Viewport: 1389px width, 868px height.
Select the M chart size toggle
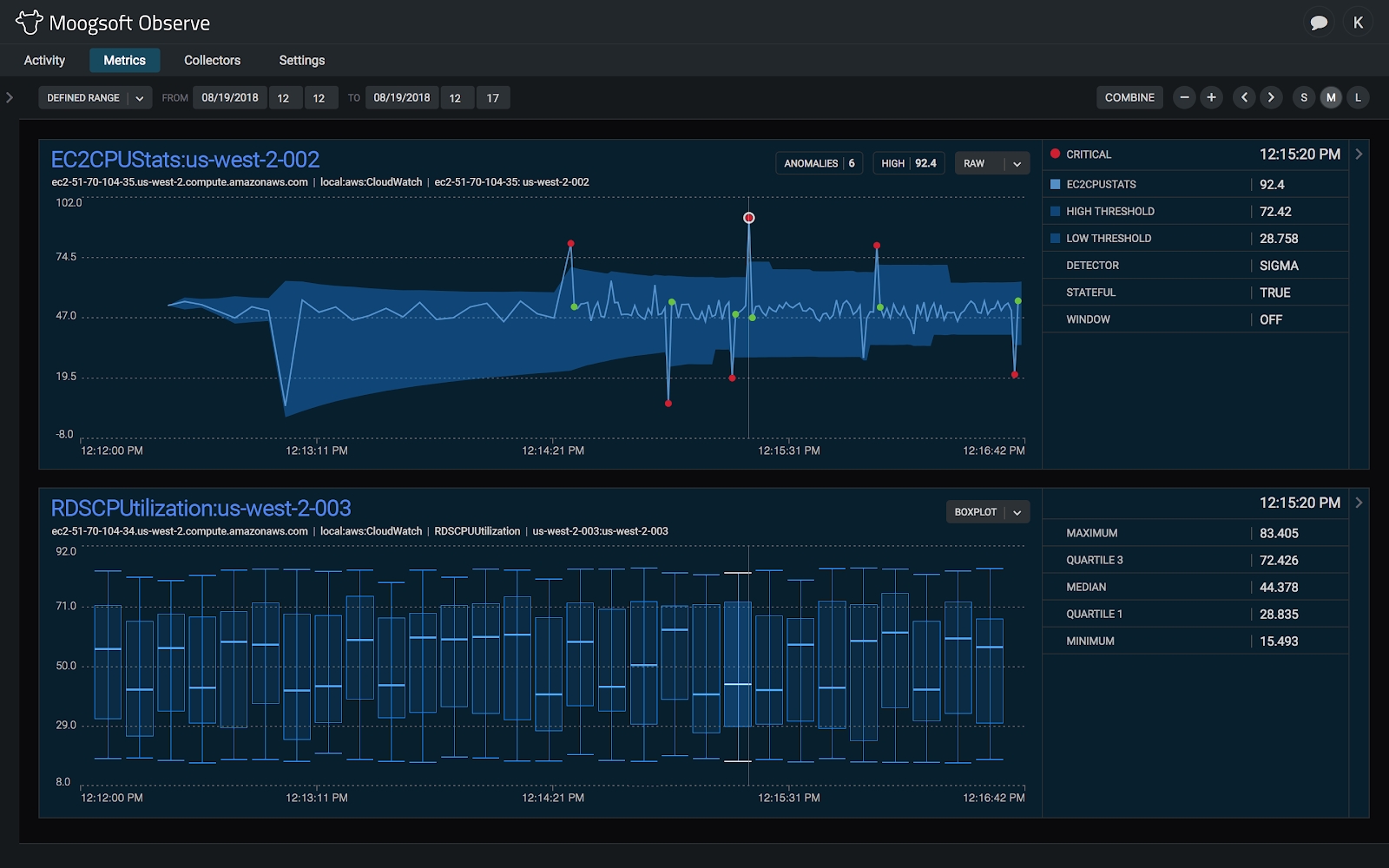click(1330, 97)
